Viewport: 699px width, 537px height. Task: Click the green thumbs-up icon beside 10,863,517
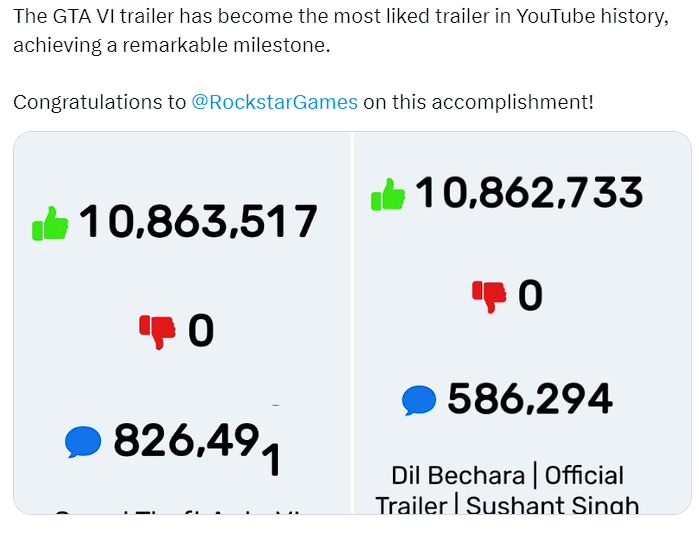pyautogui.click(x=50, y=223)
